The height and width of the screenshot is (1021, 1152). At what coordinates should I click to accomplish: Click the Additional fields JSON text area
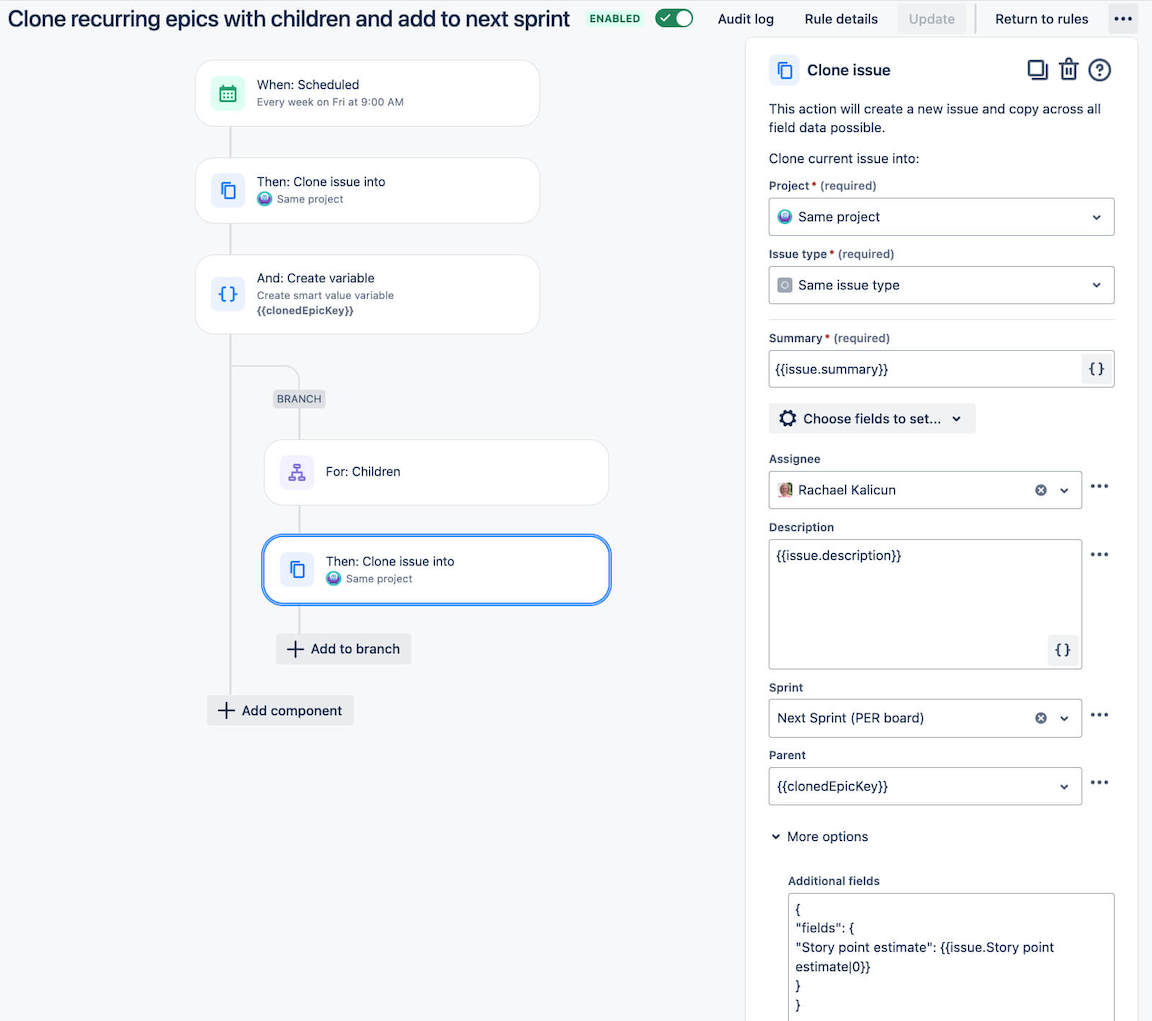[951, 956]
